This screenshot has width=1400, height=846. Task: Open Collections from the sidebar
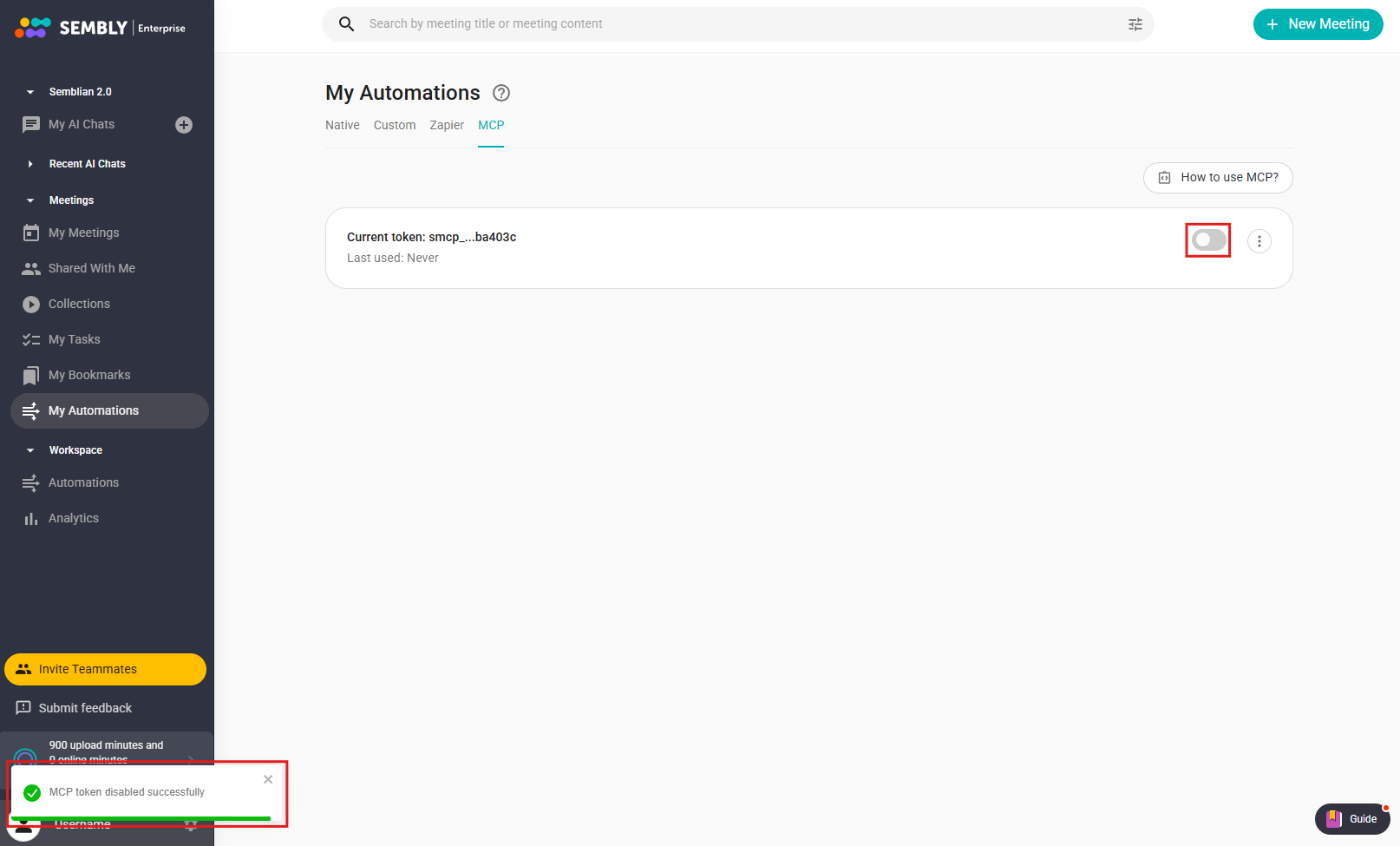click(x=79, y=304)
